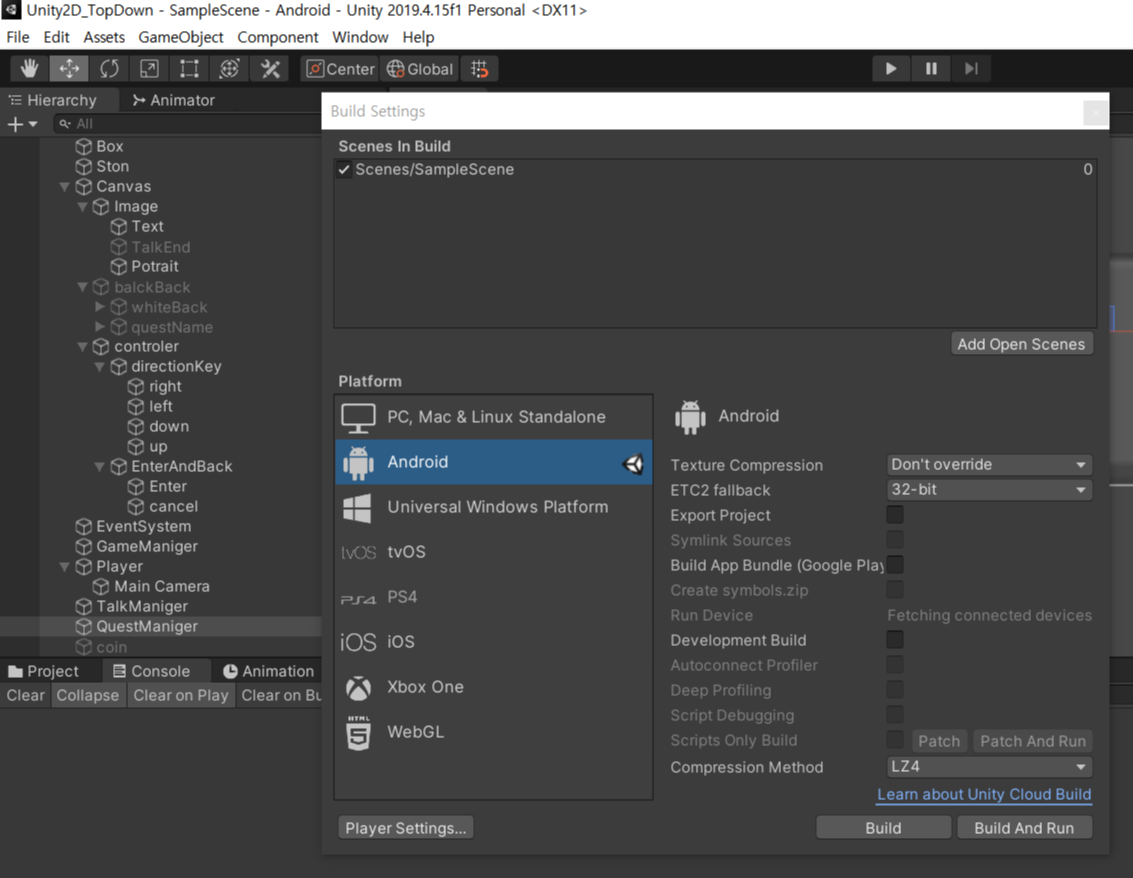Pause the game playback
The height and width of the screenshot is (878, 1133).
tap(931, 69)
